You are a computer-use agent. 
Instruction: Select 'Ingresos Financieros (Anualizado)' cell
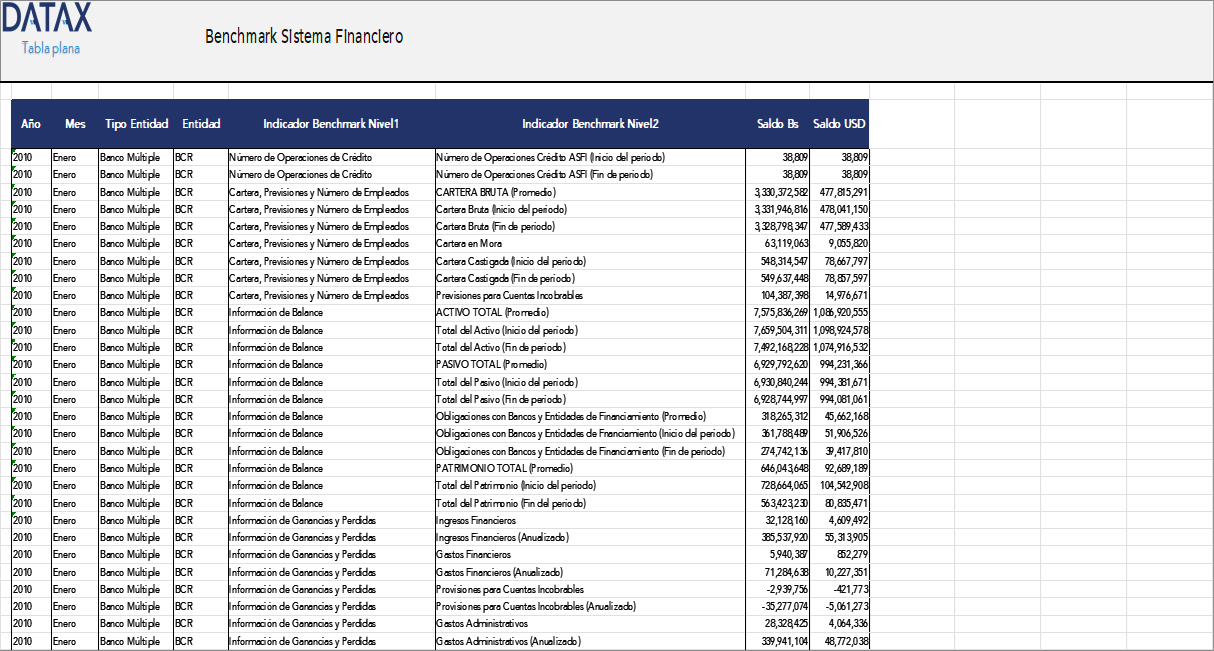590,537
